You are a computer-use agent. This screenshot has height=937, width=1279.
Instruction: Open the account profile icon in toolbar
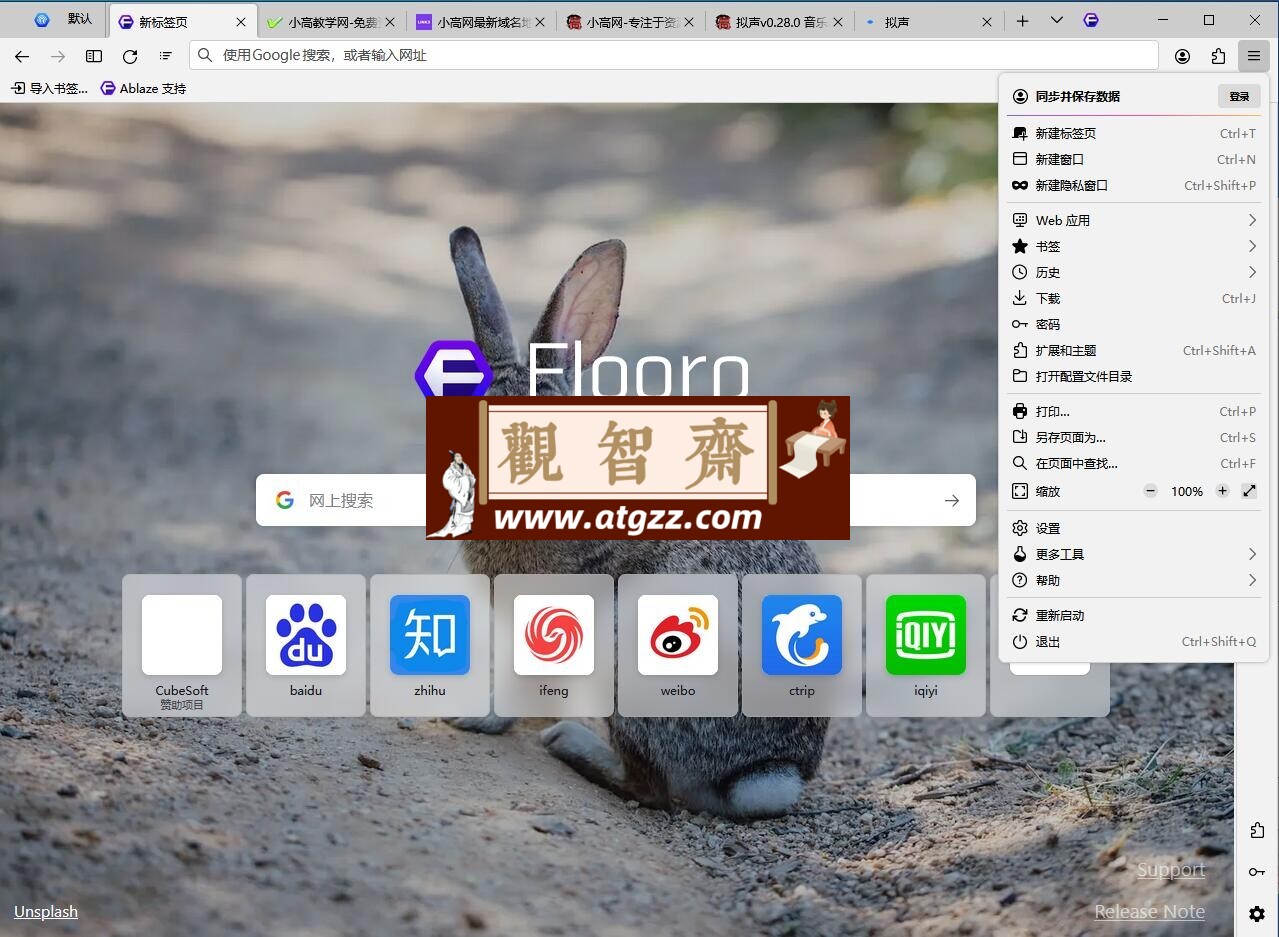tap(1182, 56)
